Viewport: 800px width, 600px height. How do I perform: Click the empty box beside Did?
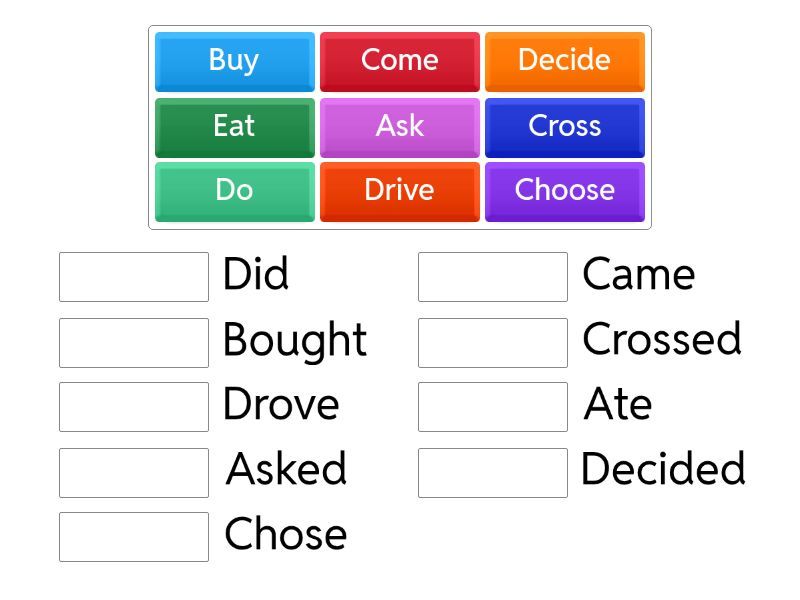134,277
